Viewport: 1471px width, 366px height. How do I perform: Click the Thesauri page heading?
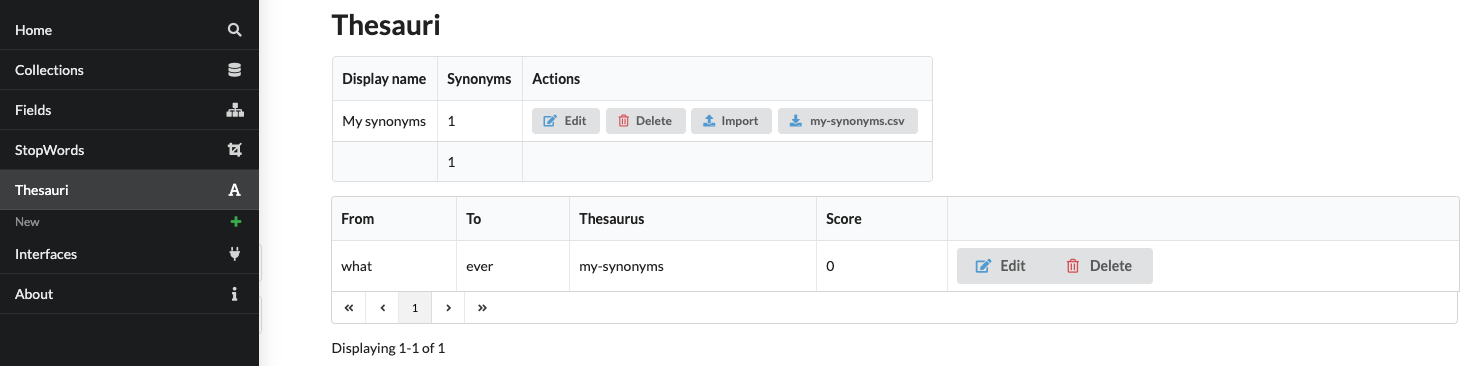tap(386, 25)
